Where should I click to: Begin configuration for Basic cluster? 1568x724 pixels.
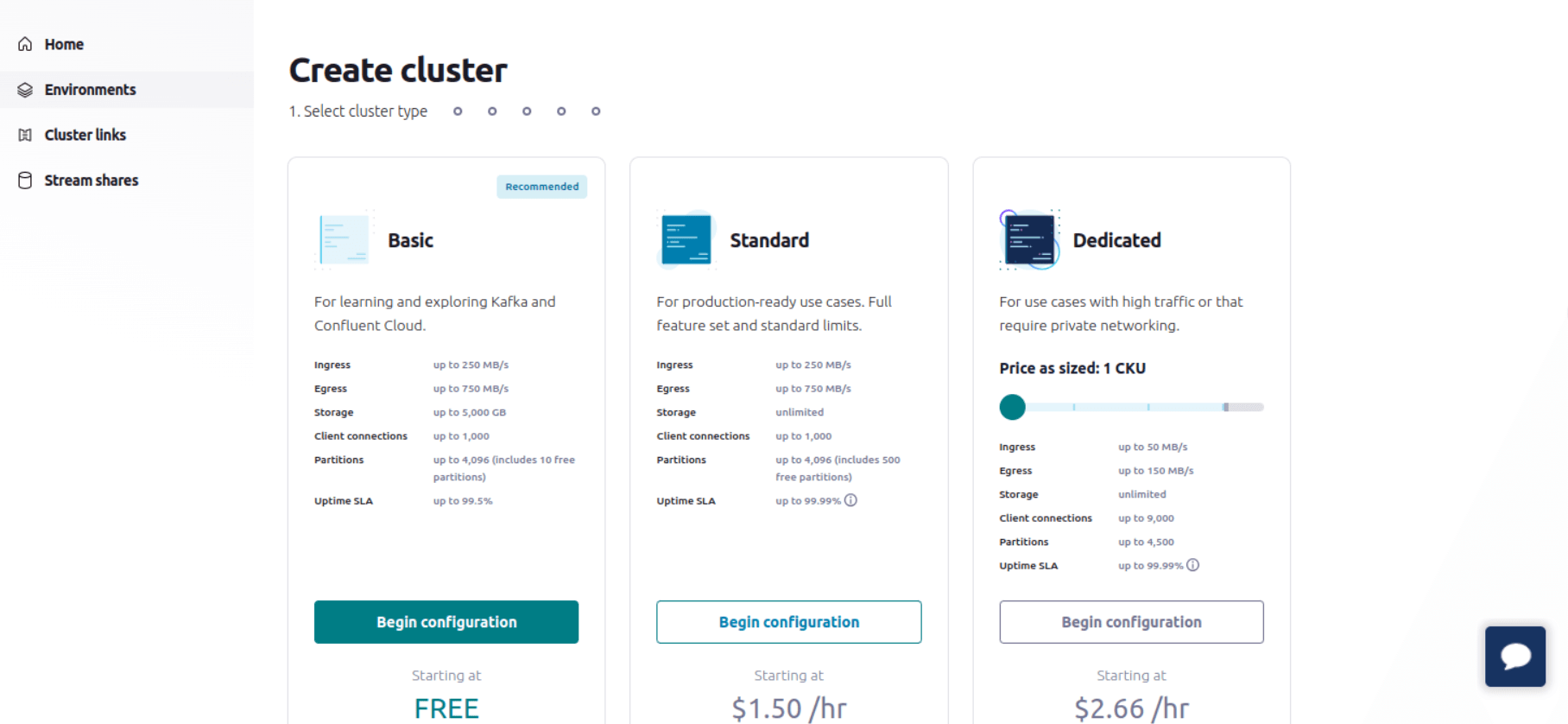tap(446, 622)
